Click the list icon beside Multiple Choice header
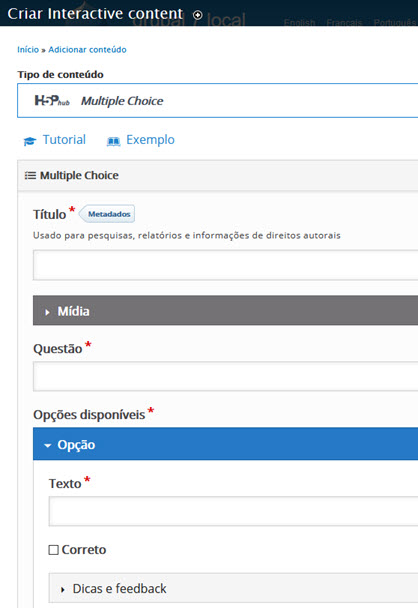The width and height of the screenshot is (418, 608). (30, 176)
